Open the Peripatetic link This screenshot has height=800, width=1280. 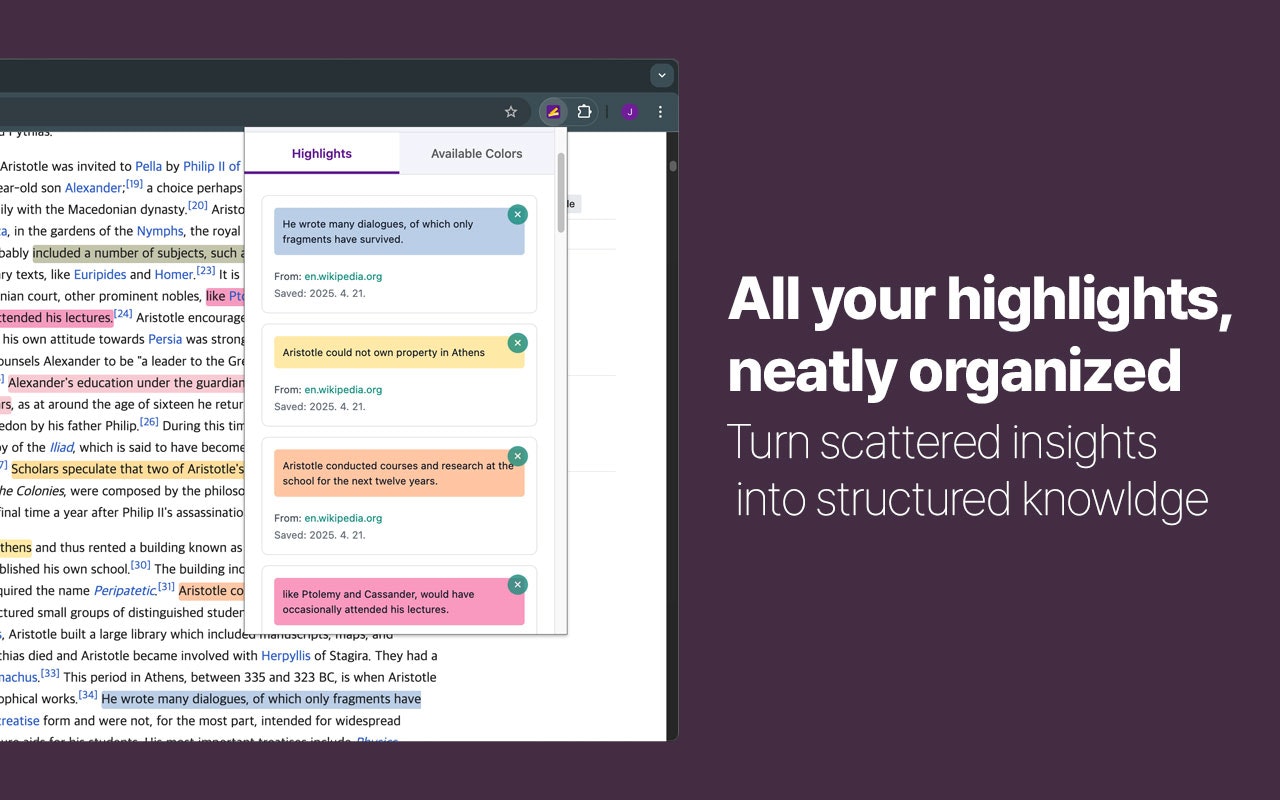click(x=124, y=591)
